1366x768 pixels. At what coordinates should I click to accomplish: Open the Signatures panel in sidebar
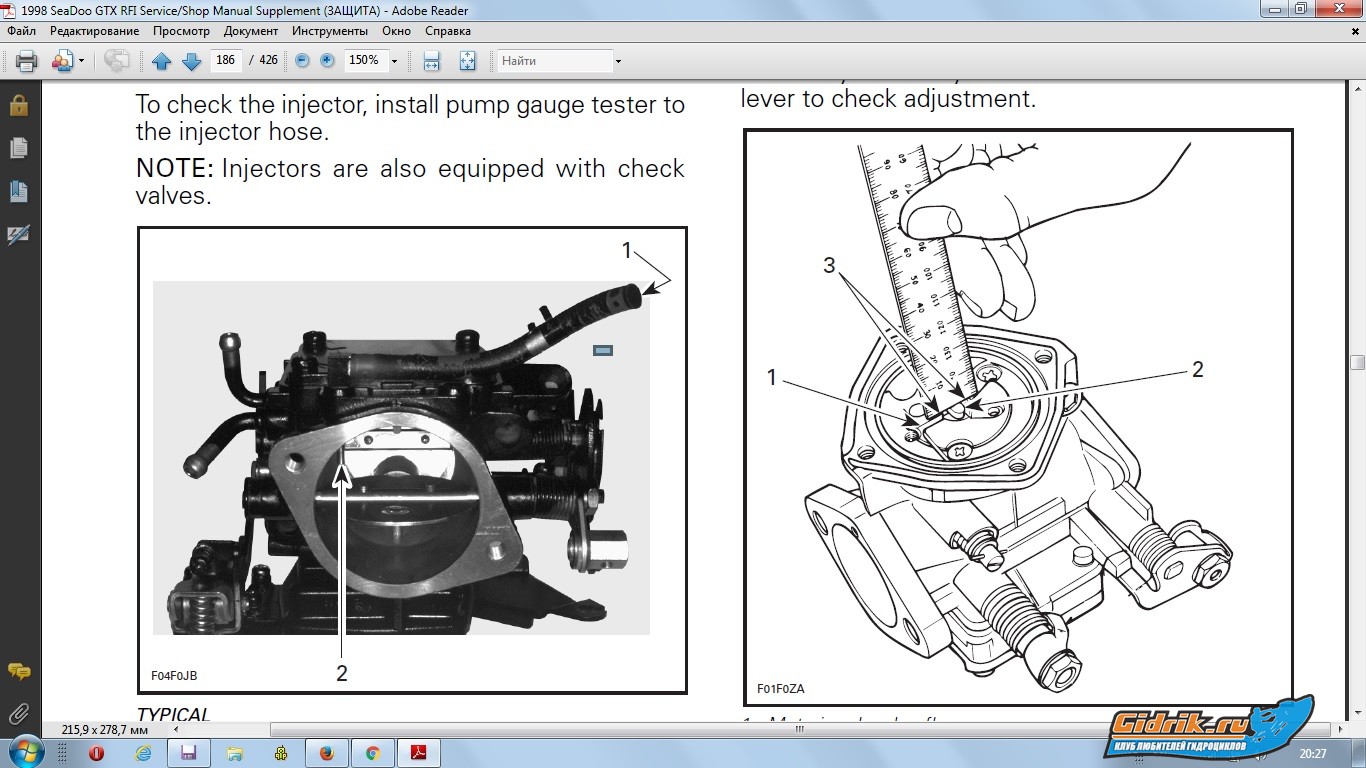[18, 234]
